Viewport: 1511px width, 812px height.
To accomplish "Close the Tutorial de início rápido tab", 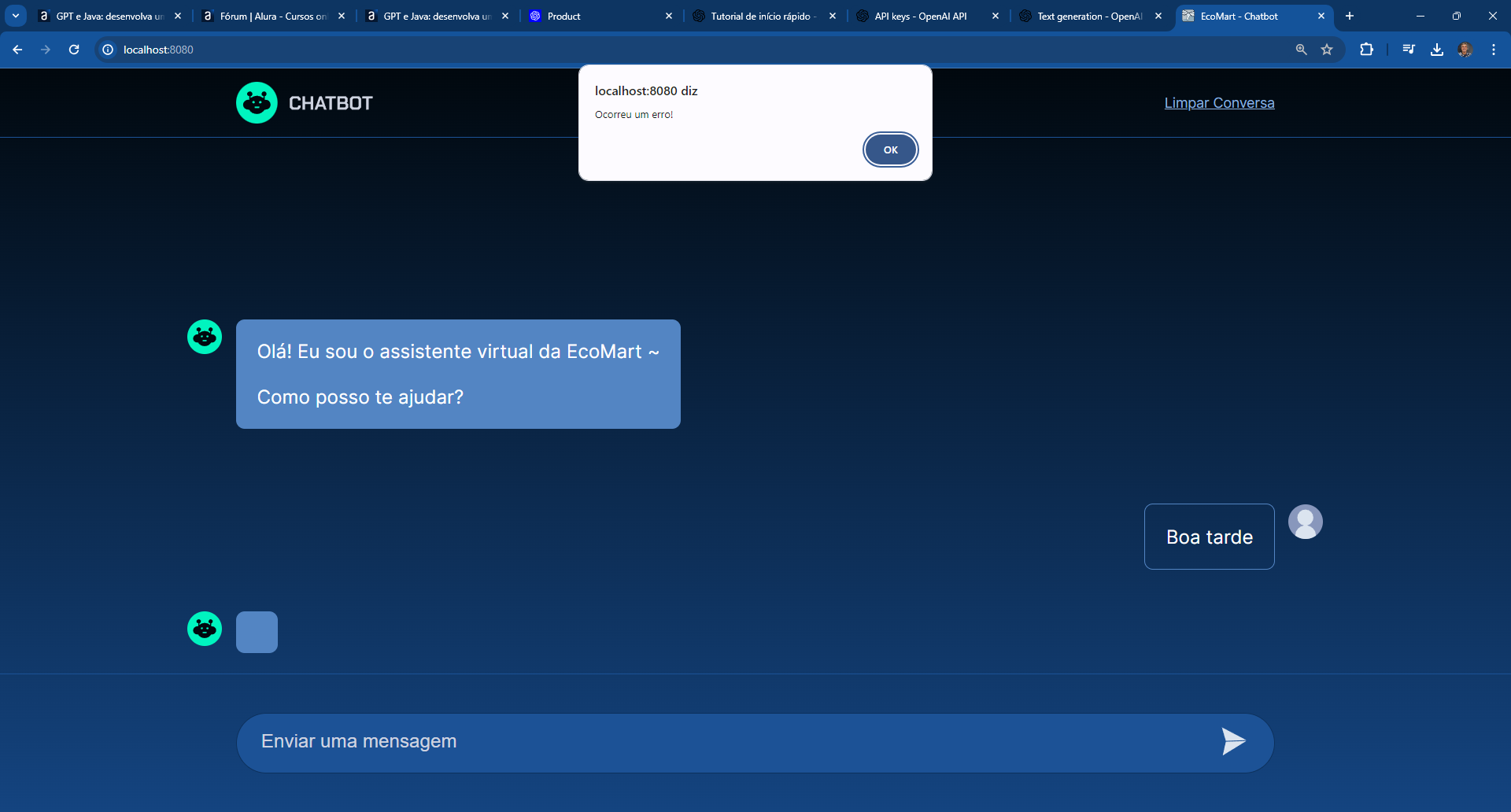I will 833,16.
